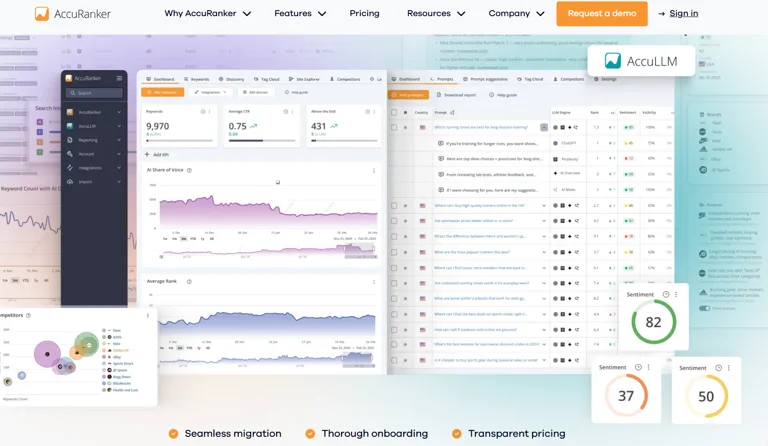Click the large purple bubble in the Competitors chart
The height and width of the screenshot is (446, 768).
pyautogui.click(x=48, y=354)
